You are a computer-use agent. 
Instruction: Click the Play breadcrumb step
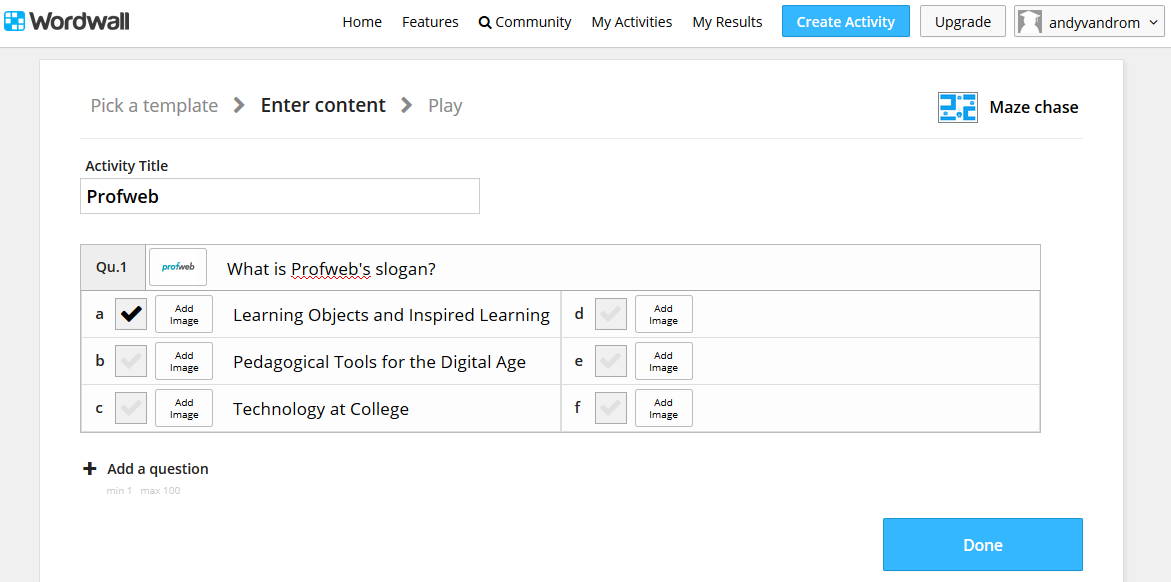point(445,106)
